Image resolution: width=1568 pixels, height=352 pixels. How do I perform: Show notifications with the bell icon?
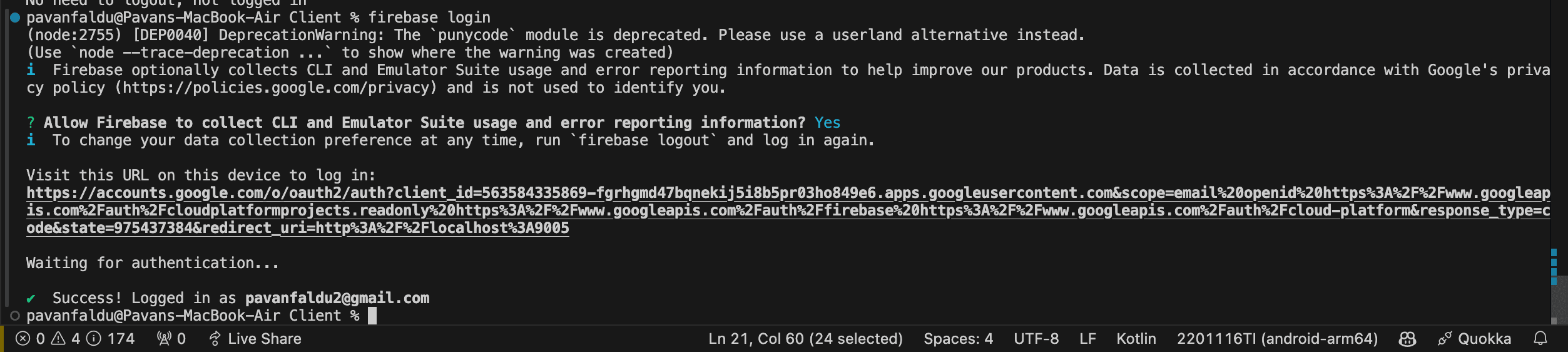click(1540, 339)
